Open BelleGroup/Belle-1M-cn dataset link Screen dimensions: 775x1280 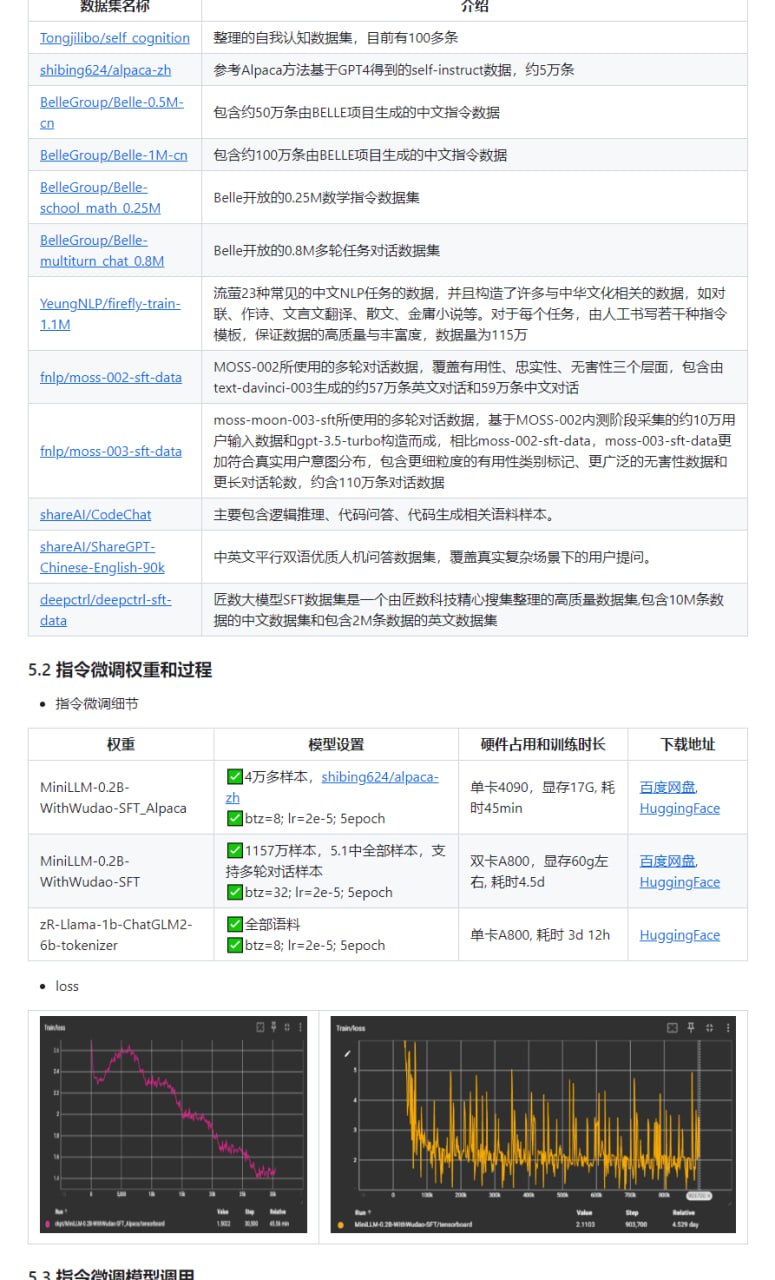pyautogui.click(x=114, y=155)
